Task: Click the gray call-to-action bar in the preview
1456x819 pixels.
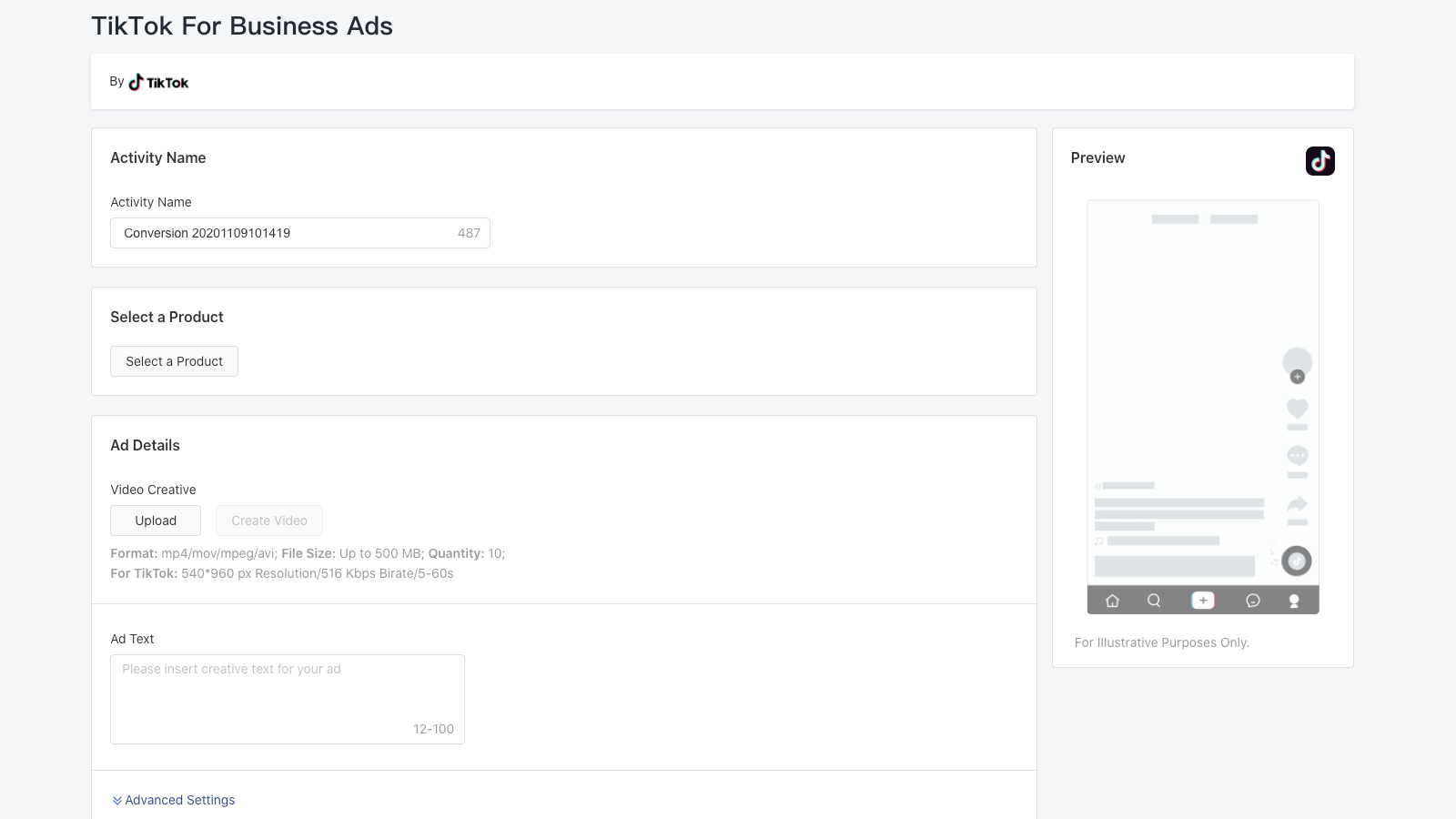Action: (x=1175, y=565)
